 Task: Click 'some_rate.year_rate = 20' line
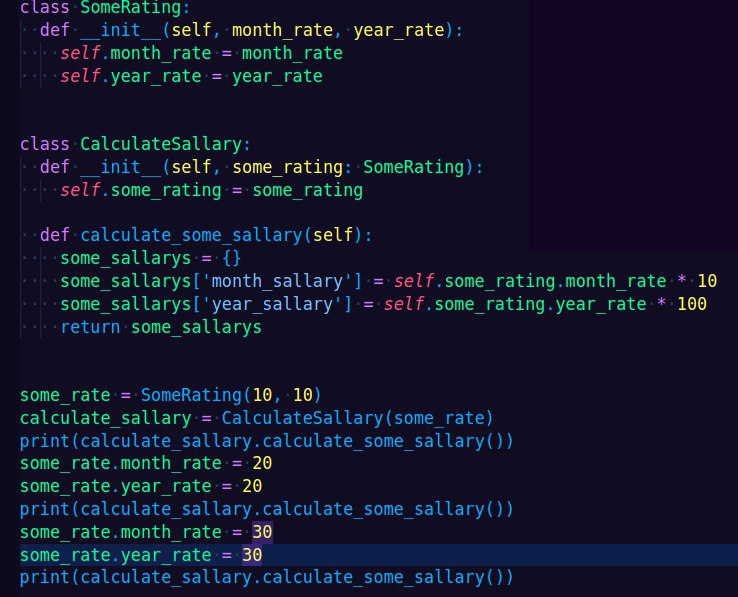141,486
